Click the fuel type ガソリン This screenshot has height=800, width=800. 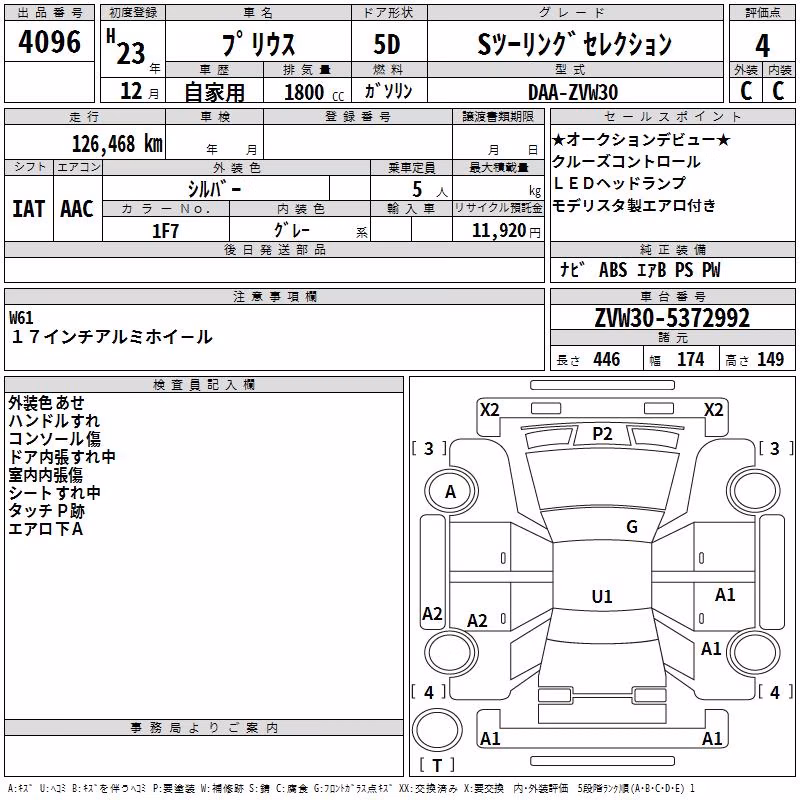point(388,91)
